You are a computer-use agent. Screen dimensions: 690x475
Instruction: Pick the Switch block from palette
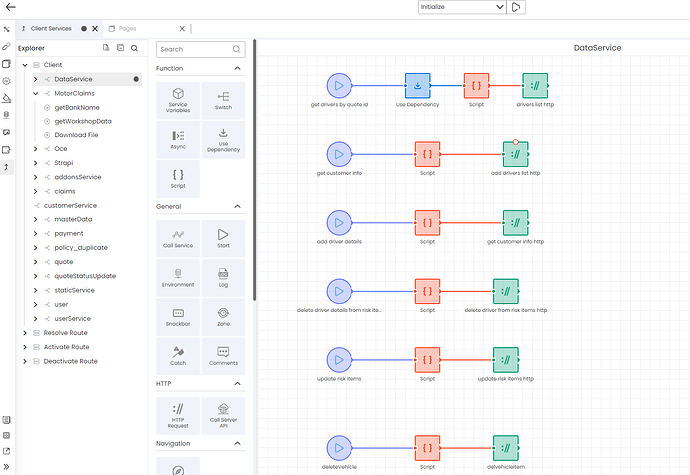223,98
